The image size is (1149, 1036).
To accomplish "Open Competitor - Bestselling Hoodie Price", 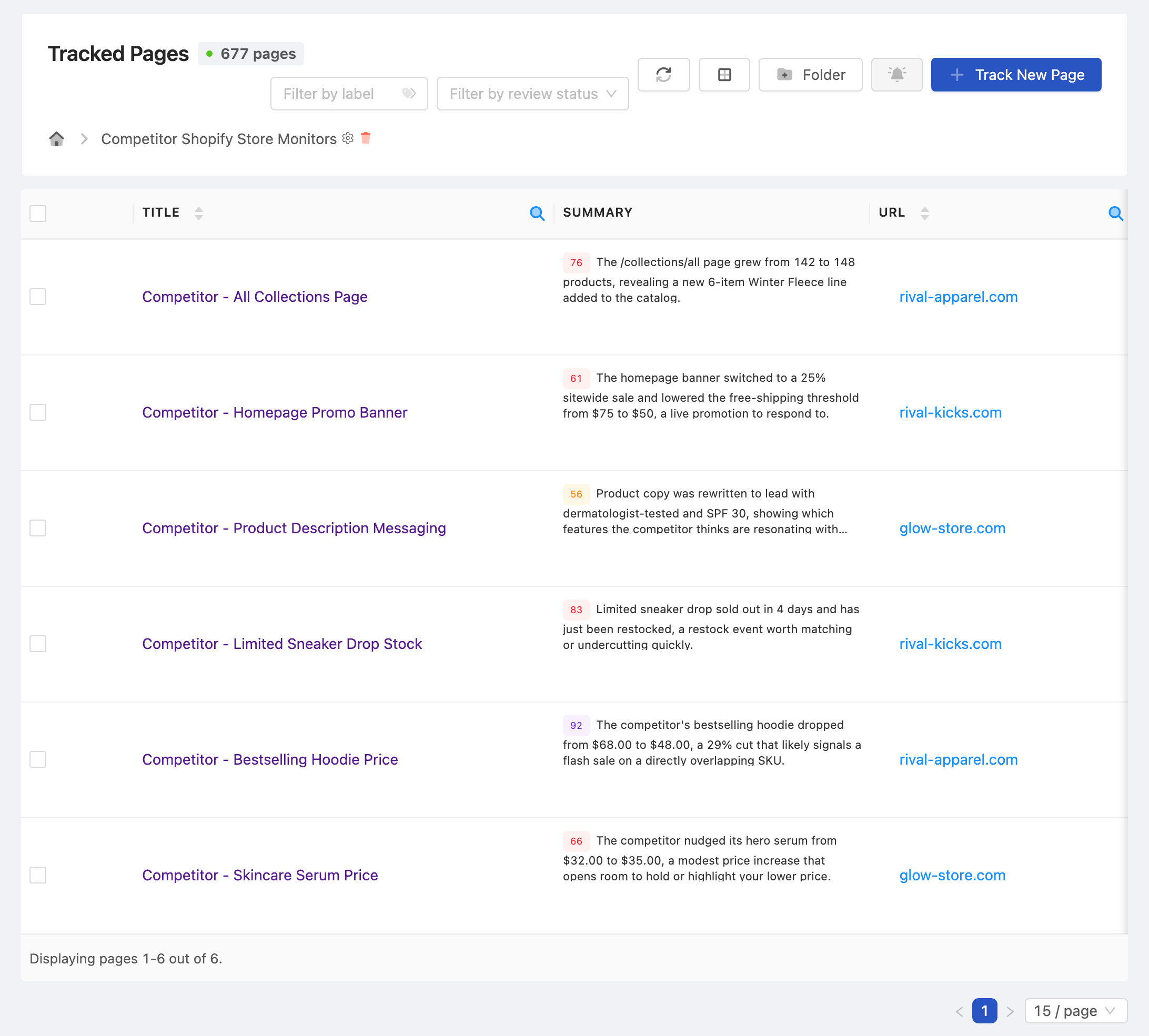I will pyautogui.click(x=270, y=759).
